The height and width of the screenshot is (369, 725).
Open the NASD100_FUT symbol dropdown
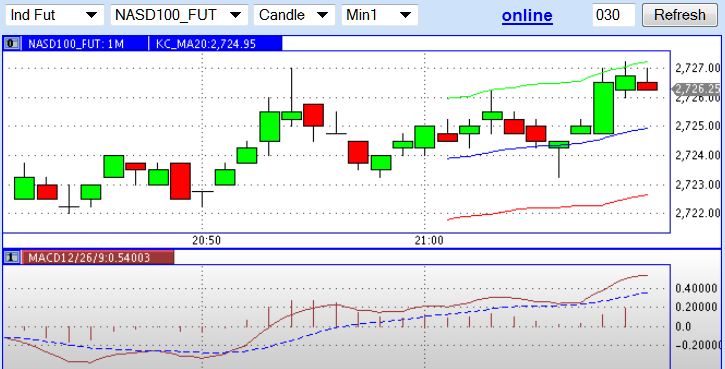click(179, 15)
